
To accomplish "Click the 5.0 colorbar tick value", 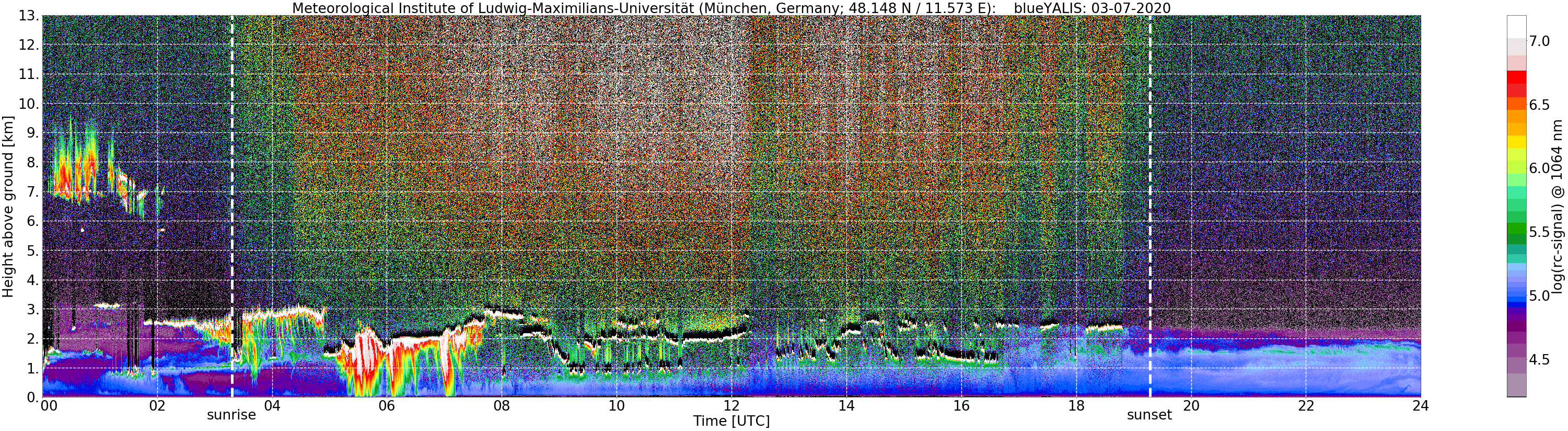I will click(1539, 296).
